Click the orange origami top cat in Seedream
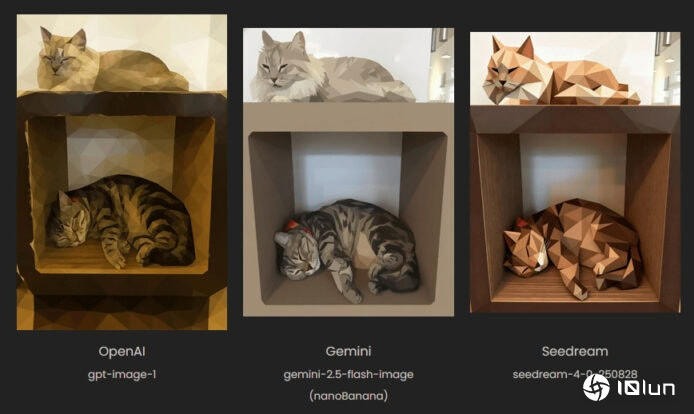Screen dimensions: 694x414 click(x=560, y=73)
